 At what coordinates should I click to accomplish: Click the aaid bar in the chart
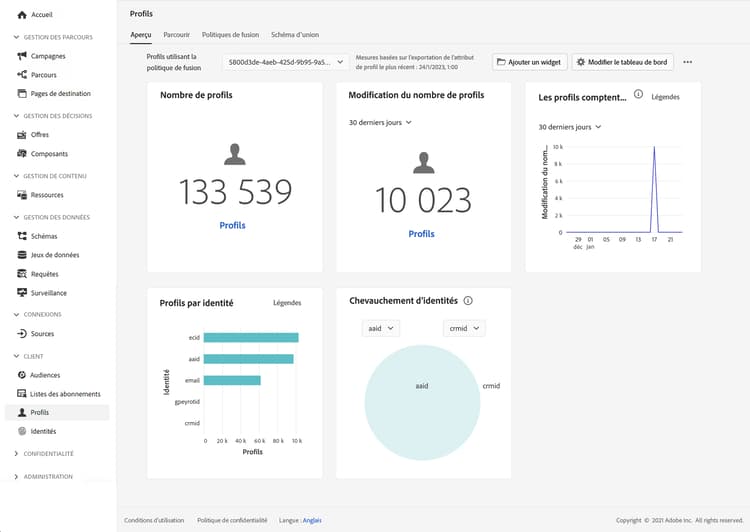point(249,359)
